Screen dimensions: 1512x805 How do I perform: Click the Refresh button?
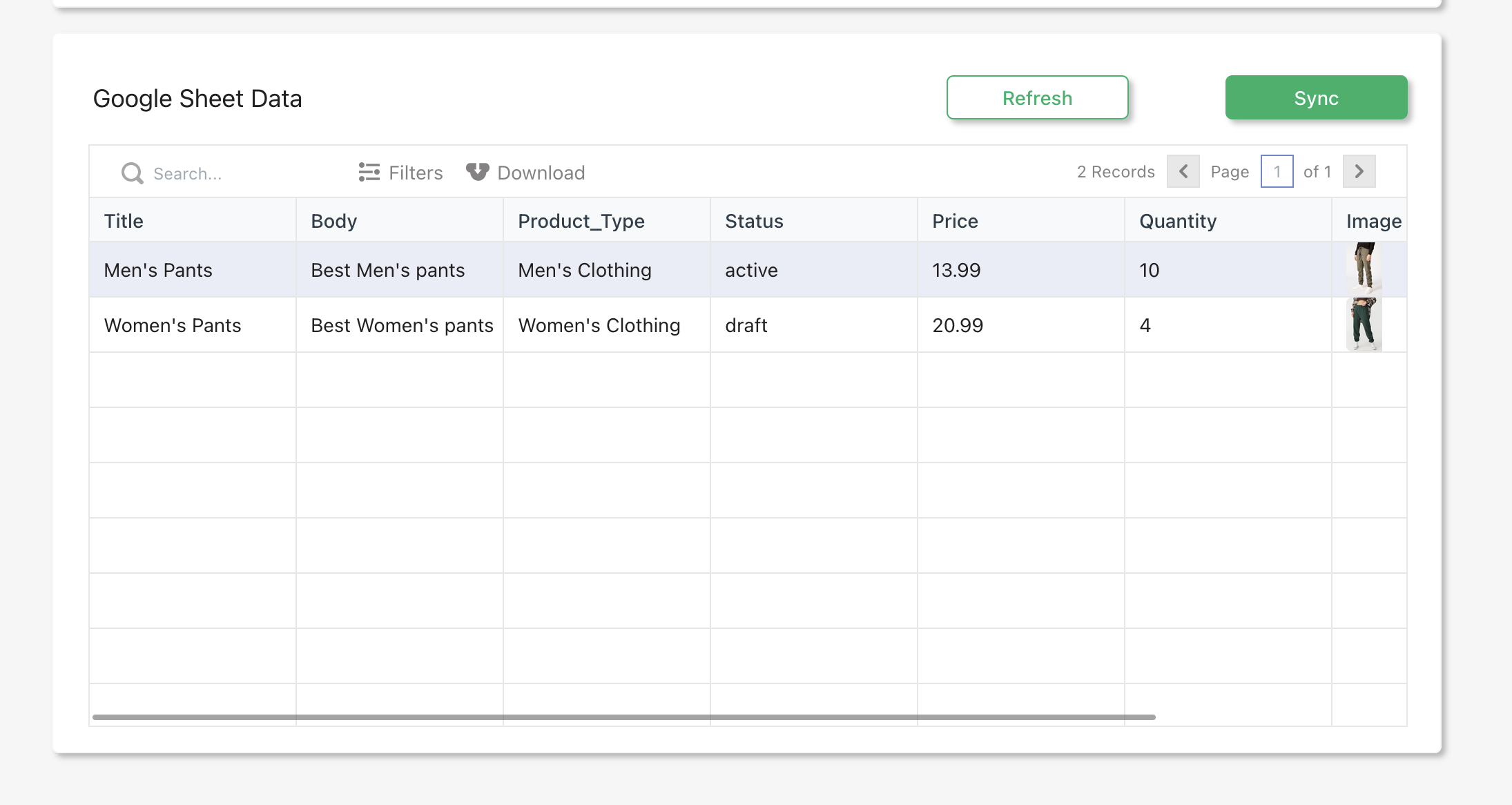pos(1037,97)
